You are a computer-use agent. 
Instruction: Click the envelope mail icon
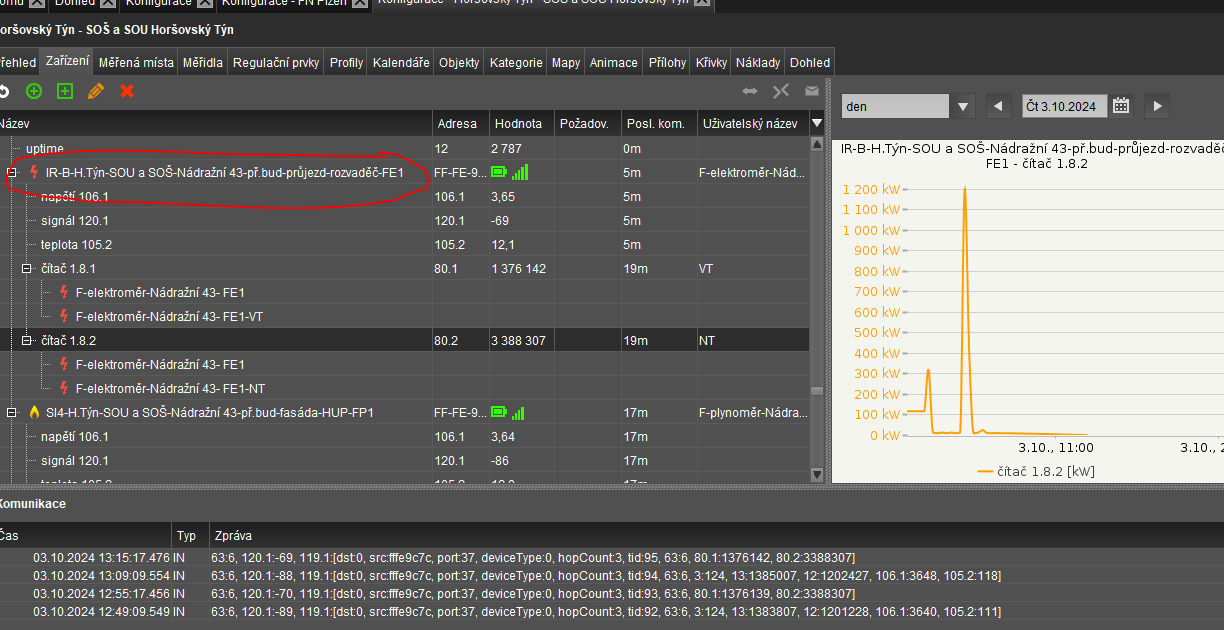(x=811, y=91)
